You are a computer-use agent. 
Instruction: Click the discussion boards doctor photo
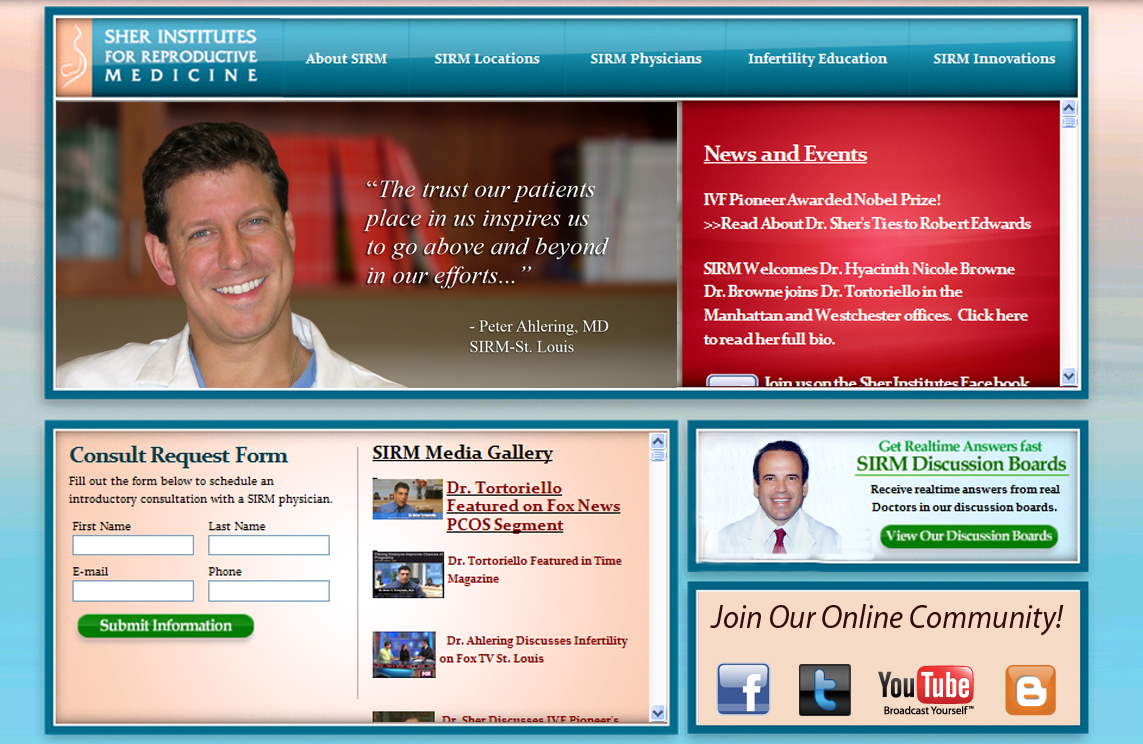click(x=778, y=498)
